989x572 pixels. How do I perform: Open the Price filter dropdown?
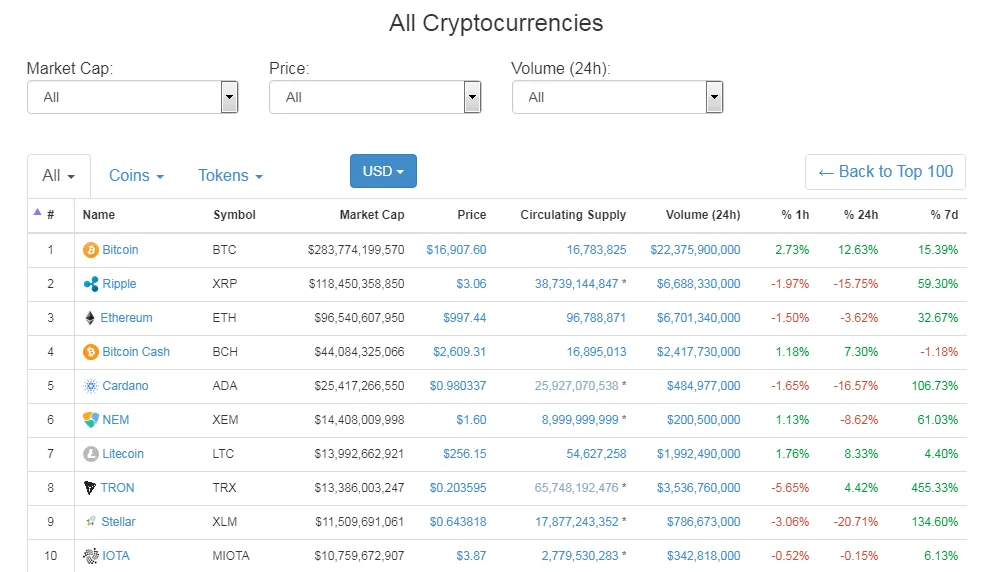click(x=375, y=97)
